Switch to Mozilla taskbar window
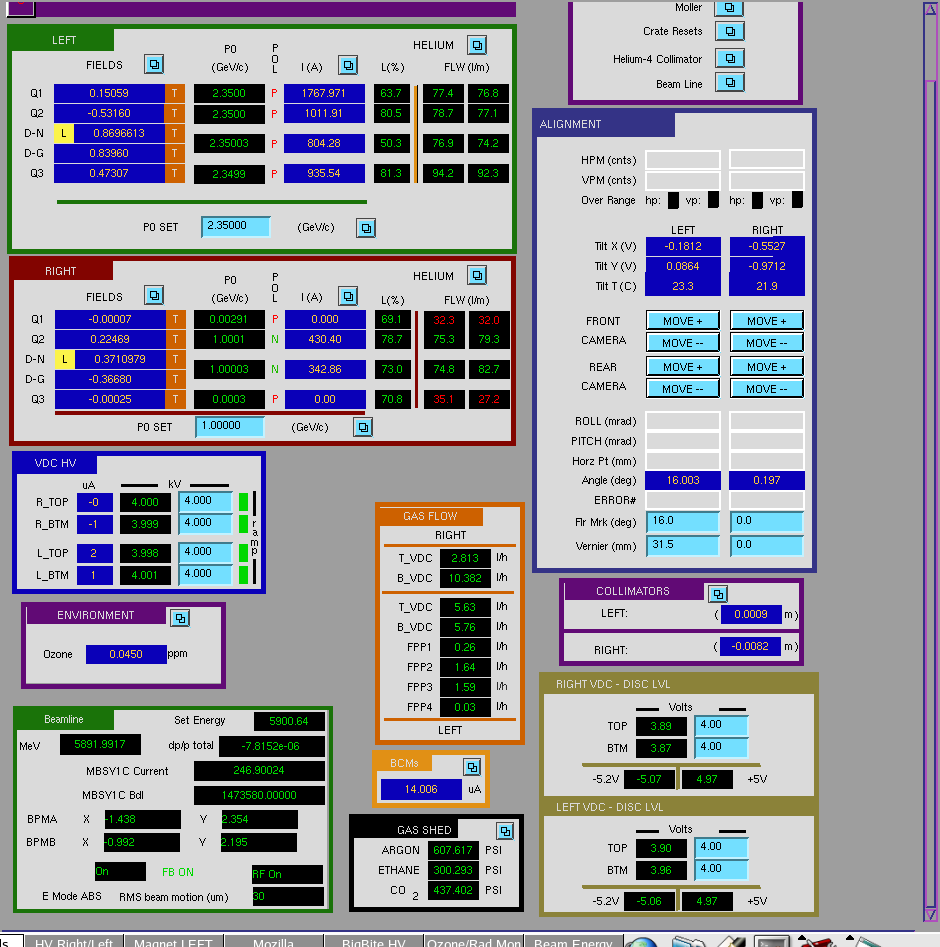Image resolution: width=940 pixels, height=947 pixels. 274,941
